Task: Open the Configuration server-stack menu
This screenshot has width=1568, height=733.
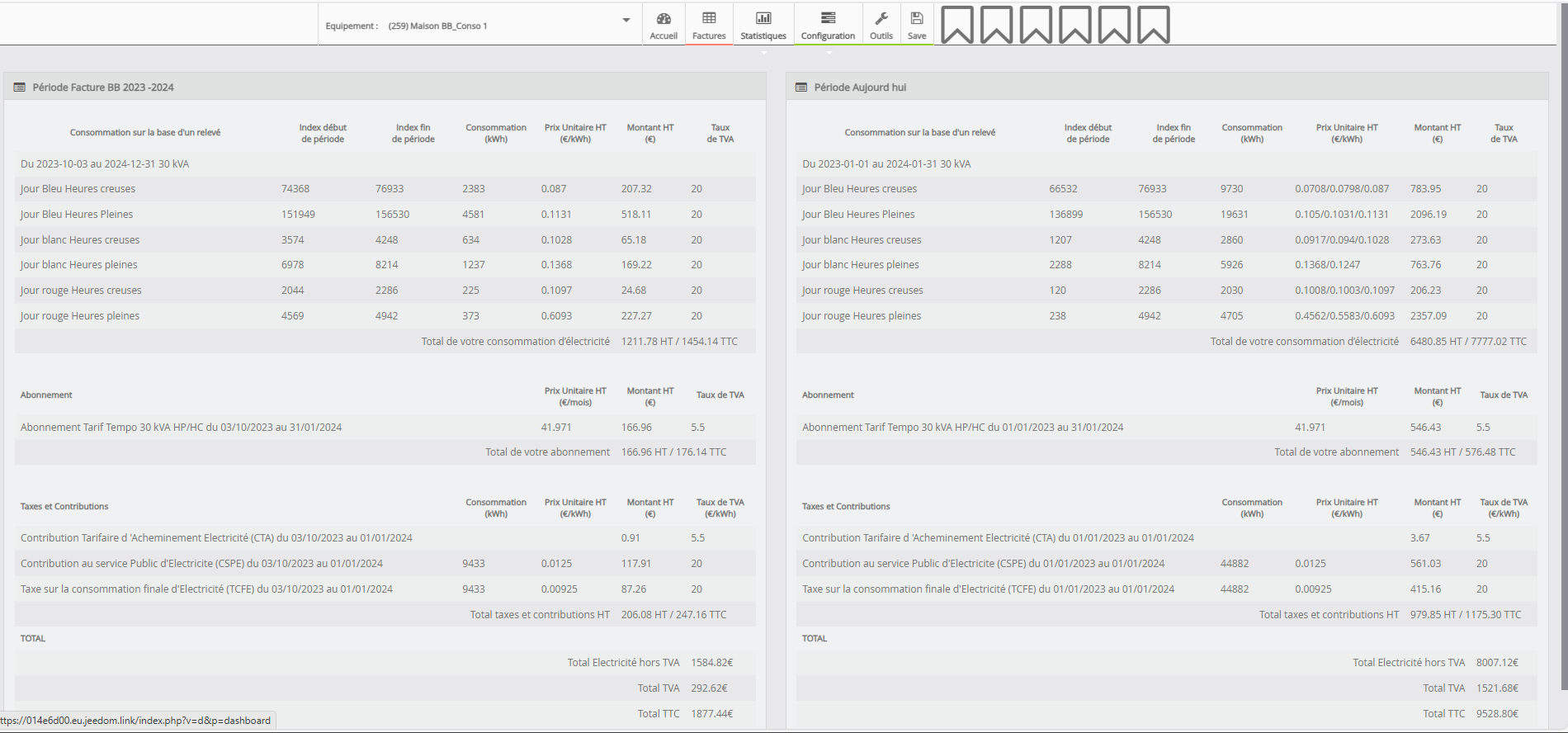Action: point(828,18)
